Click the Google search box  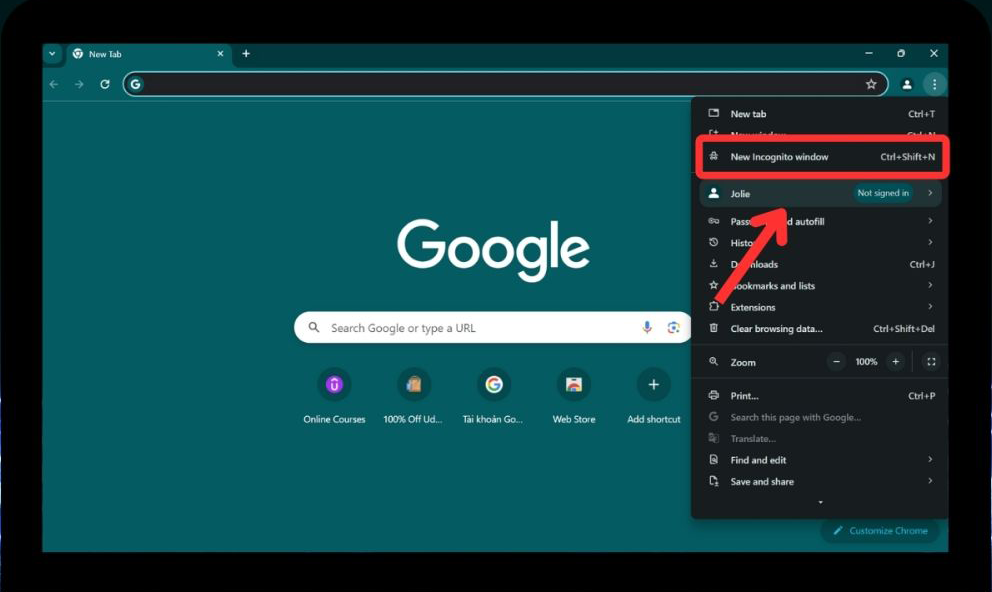(493, 328)
